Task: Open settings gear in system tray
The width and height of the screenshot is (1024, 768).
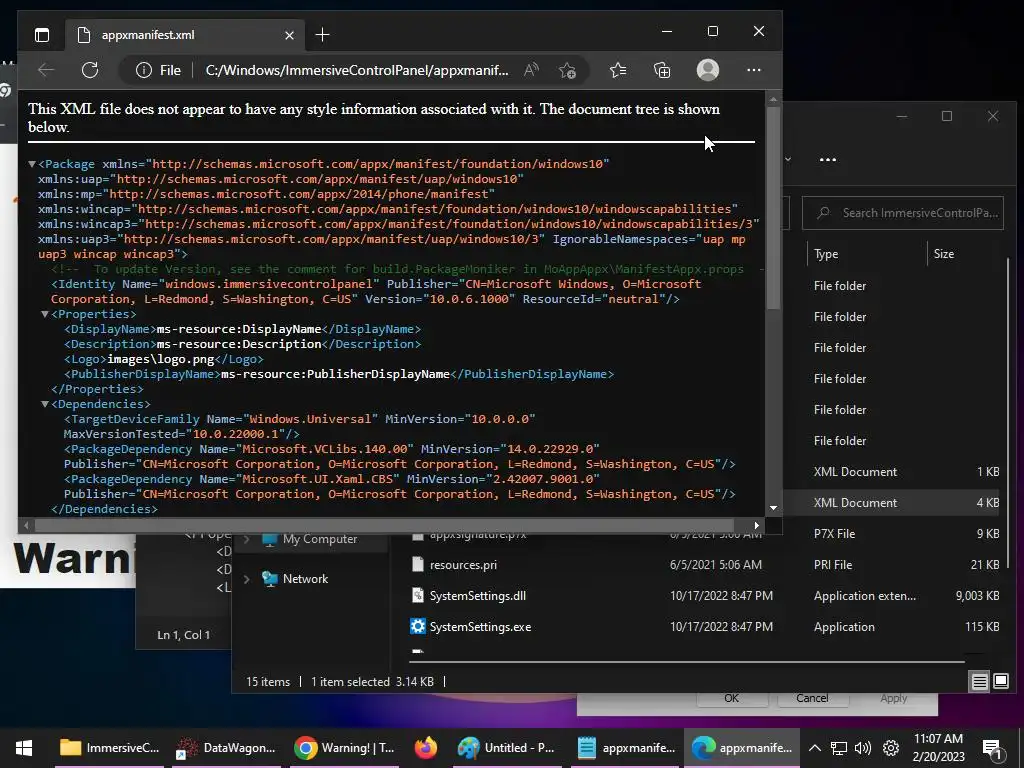Action: pyautogui.click(x=891, y=748)
